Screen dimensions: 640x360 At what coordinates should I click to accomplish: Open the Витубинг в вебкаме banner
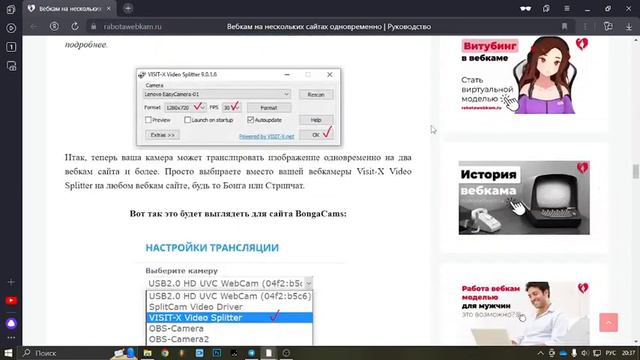524,76
